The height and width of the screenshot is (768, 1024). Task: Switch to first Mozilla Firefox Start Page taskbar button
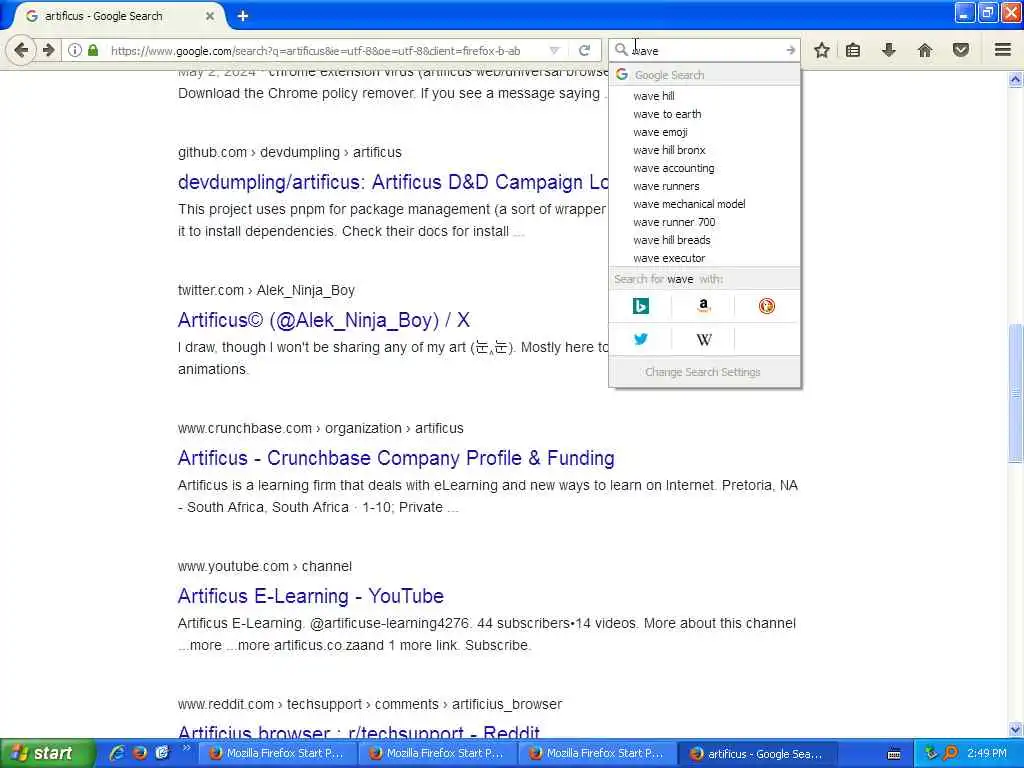click(x=277, y=753)
